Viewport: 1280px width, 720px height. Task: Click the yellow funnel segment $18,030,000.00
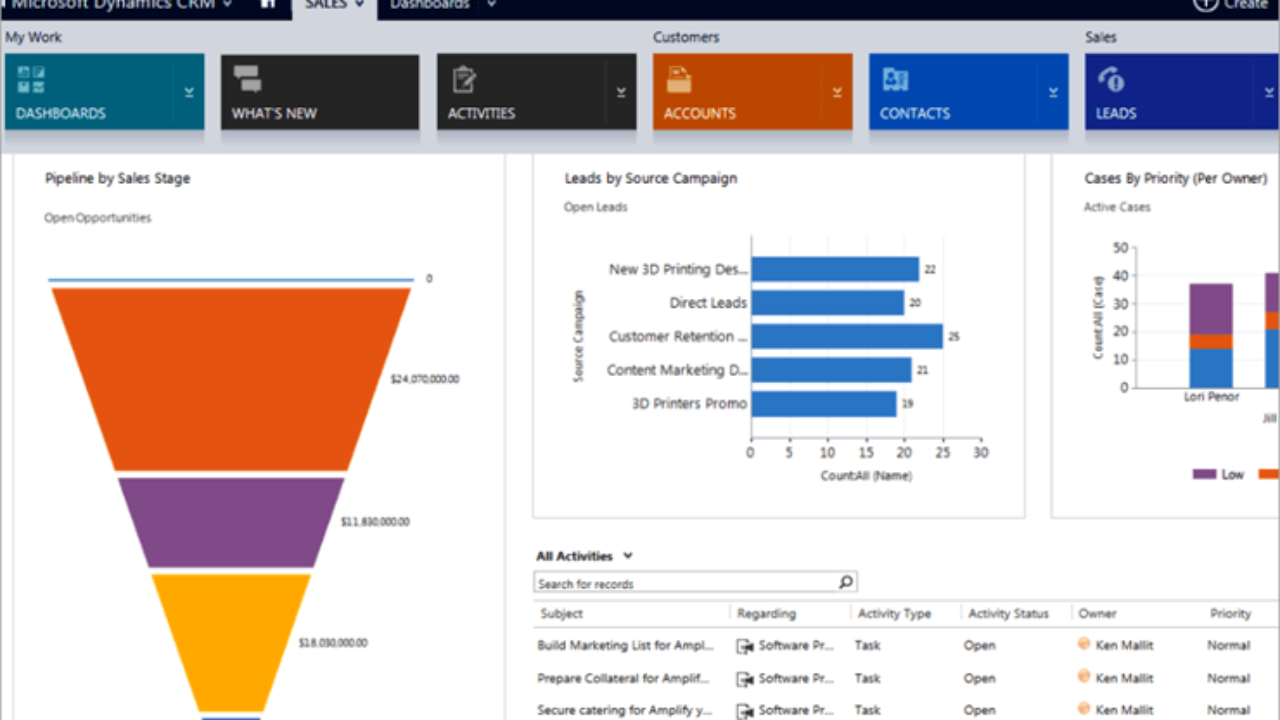231,642
